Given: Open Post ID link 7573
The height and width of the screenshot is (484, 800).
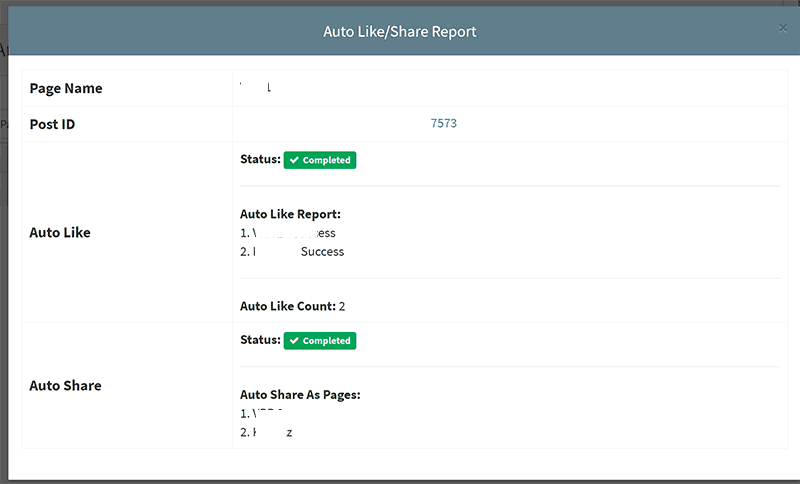Looking at the screenshot, I should [x=443, y=123].
